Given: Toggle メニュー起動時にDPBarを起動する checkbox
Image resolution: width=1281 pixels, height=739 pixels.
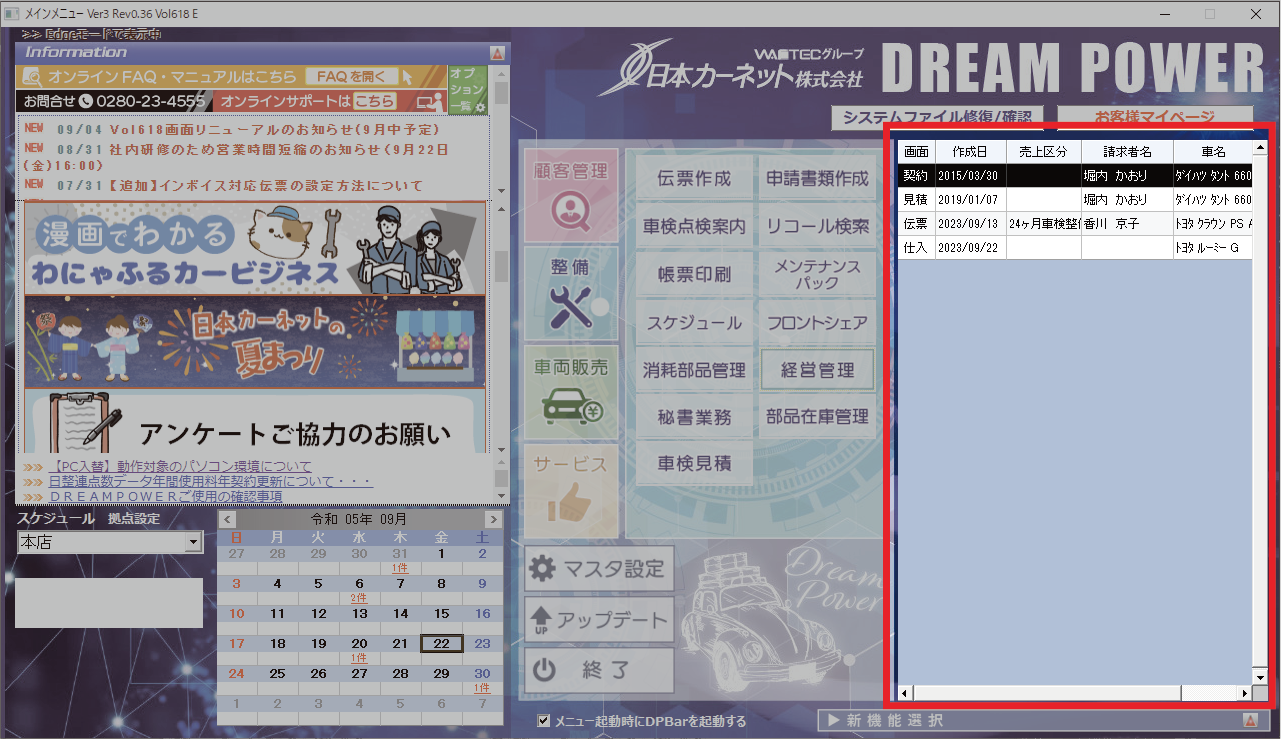Looking at the screenshot, I should [x=544, y=720].
